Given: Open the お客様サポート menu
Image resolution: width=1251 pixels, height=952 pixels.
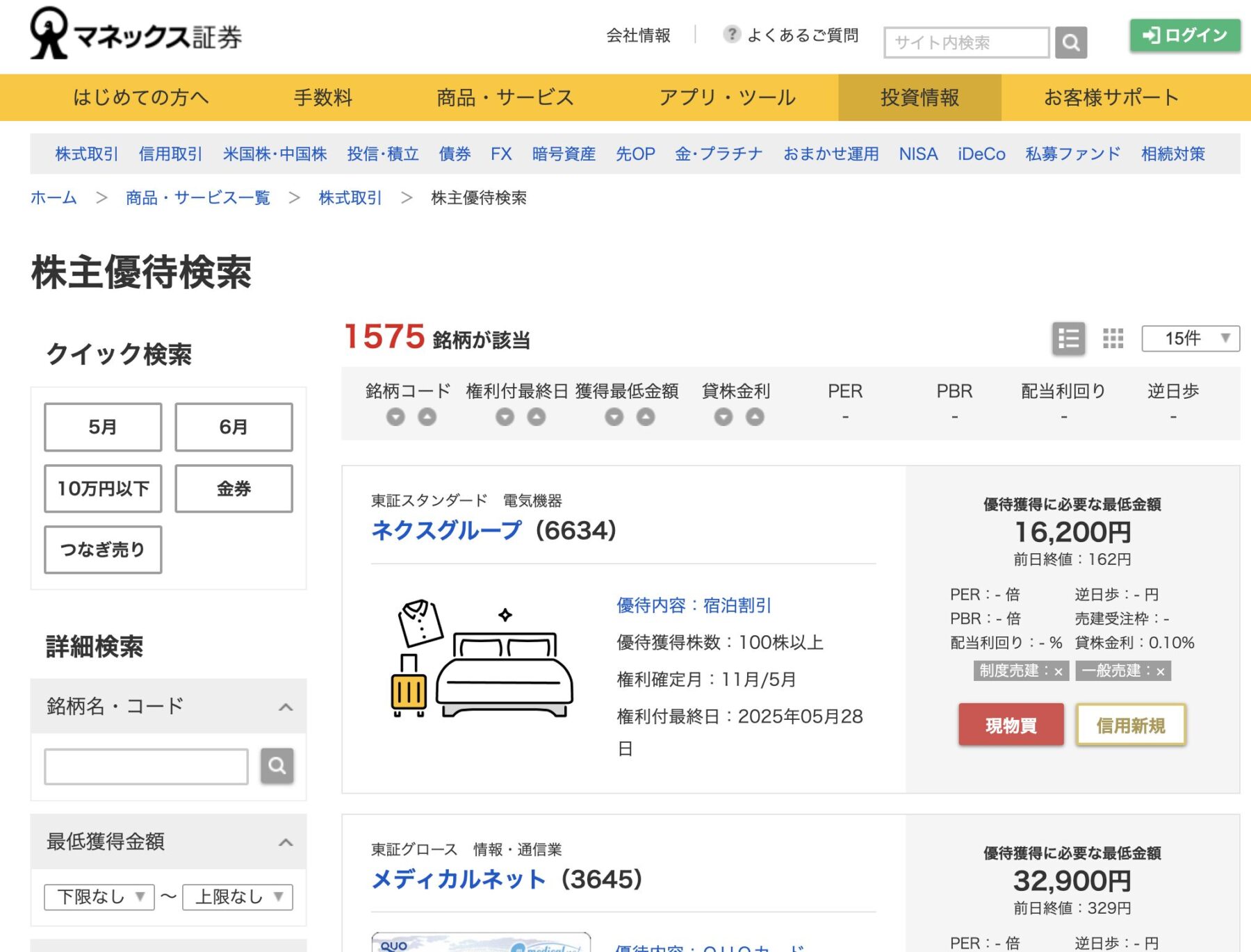Looking at the screenshot, I should (1111, 97).
